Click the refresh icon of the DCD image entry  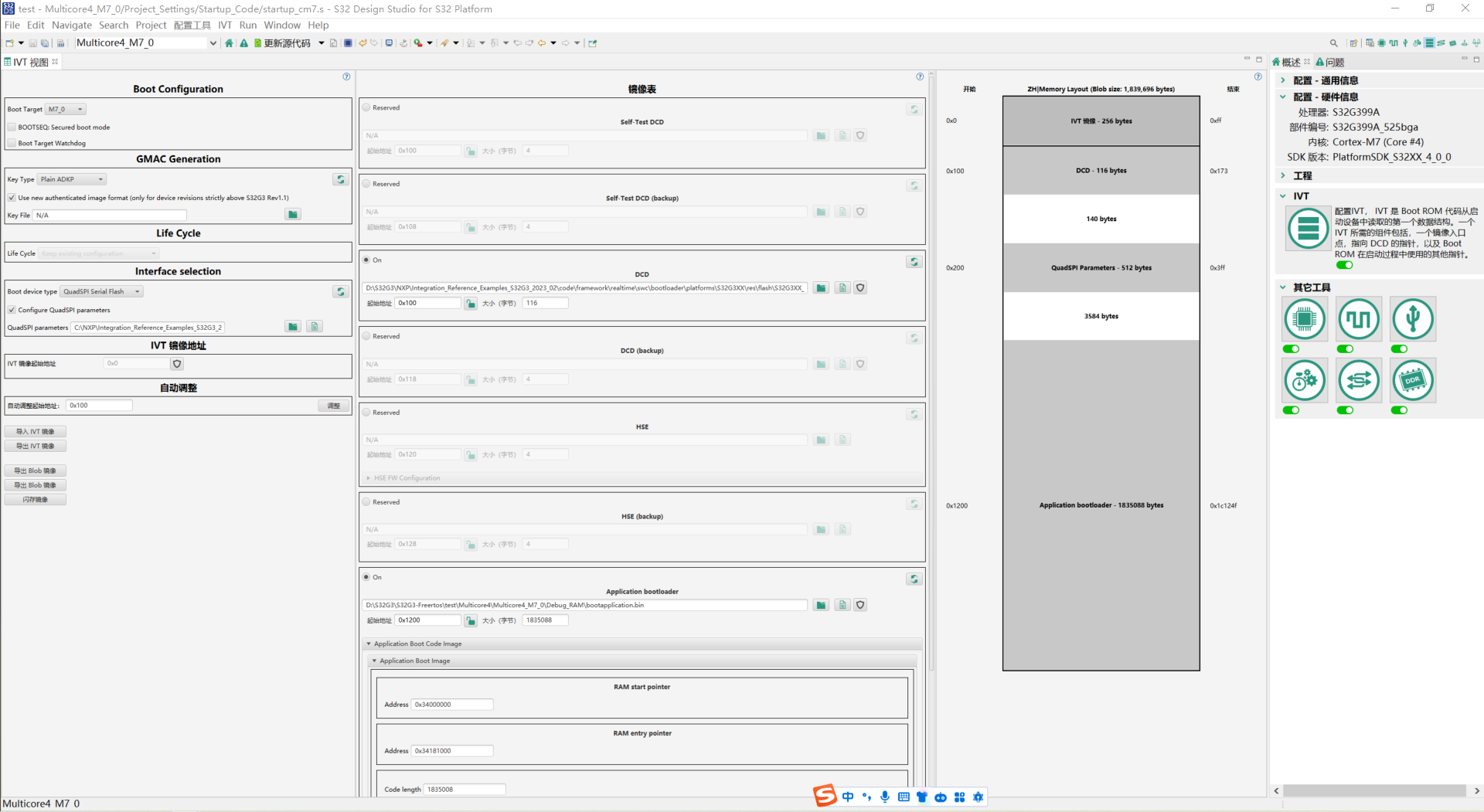point(914,262)
